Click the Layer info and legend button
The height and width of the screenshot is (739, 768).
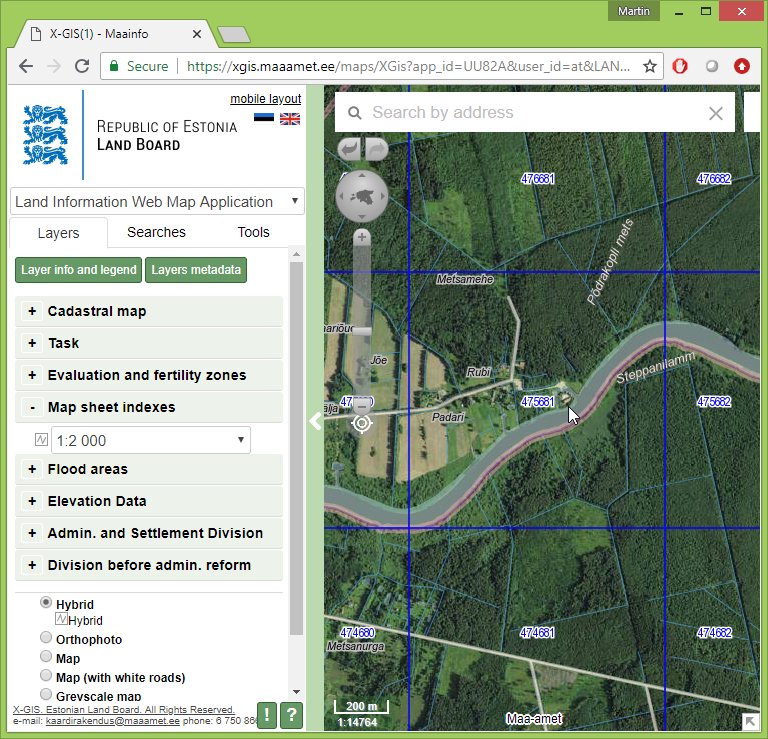tap(79, 270)
